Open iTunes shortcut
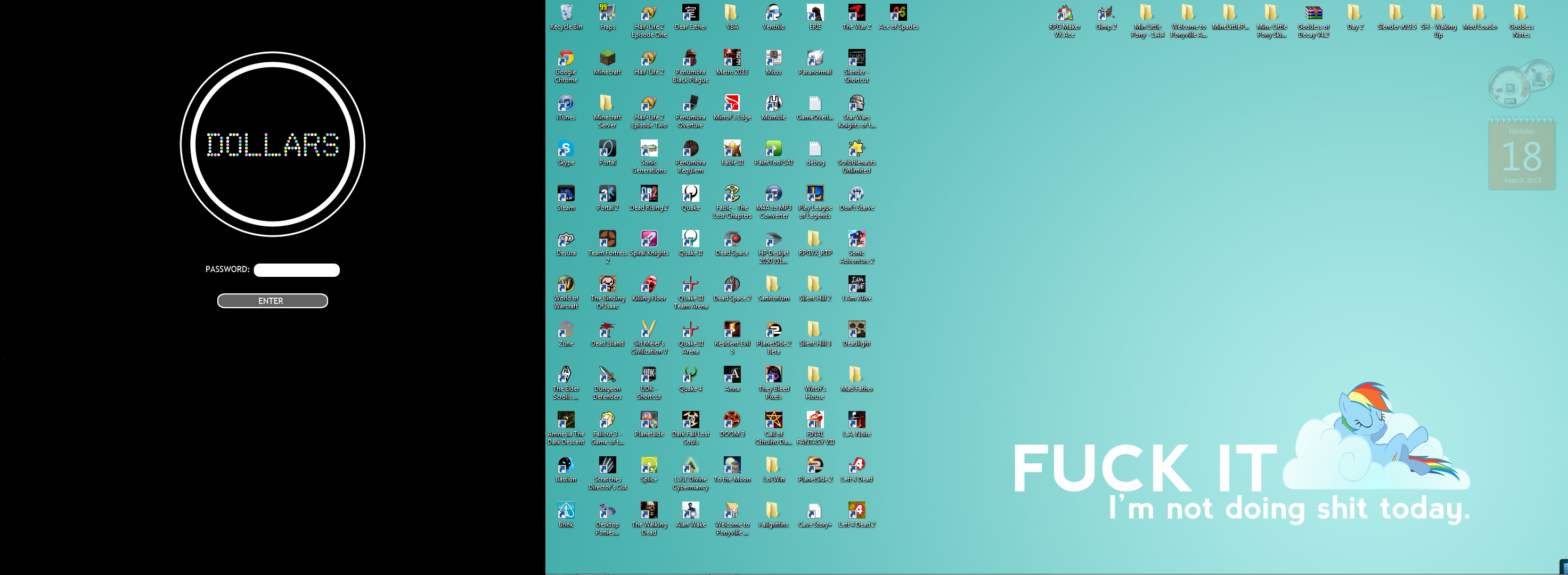1568x575 pixels. tap(566, 107)
